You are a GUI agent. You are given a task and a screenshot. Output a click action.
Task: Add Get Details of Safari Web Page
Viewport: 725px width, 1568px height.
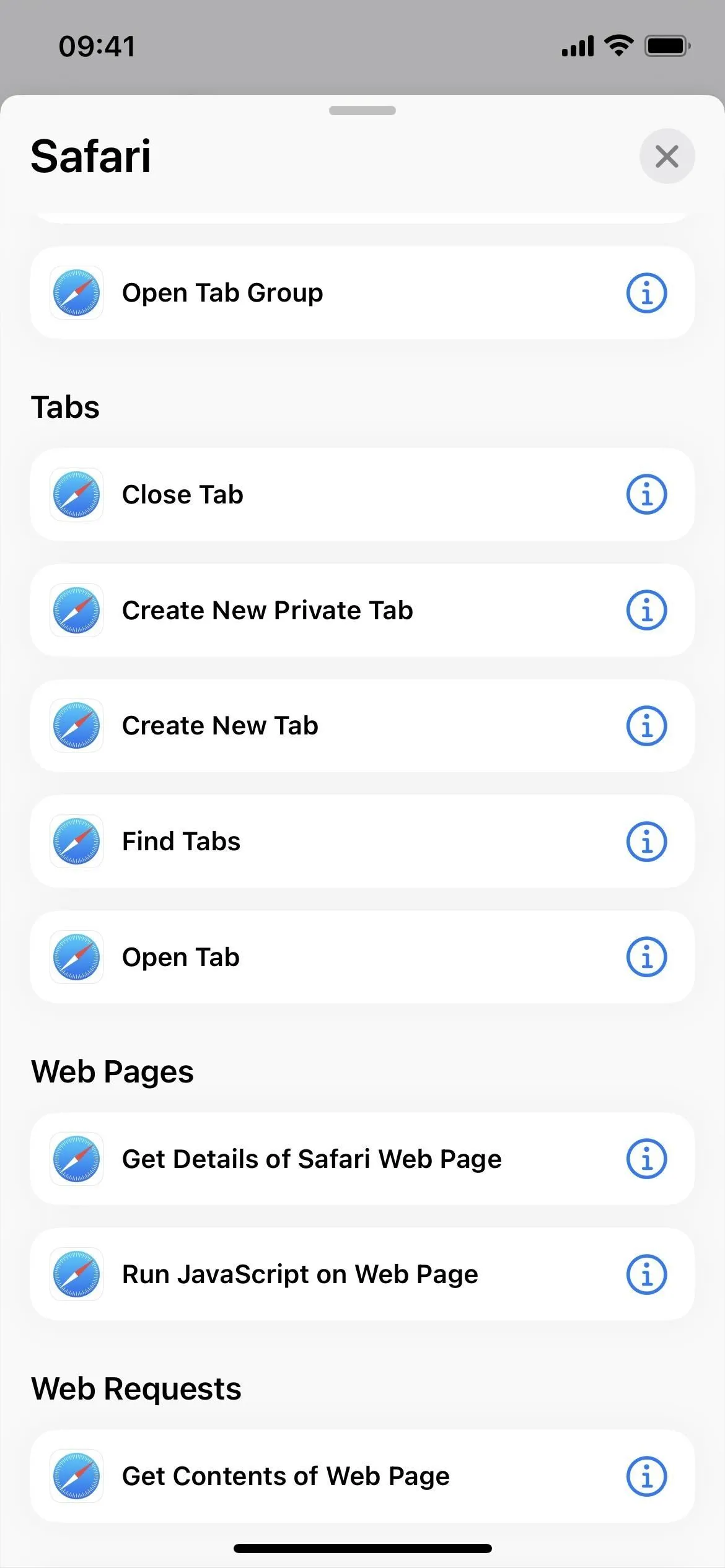(x=362, y=1159)
